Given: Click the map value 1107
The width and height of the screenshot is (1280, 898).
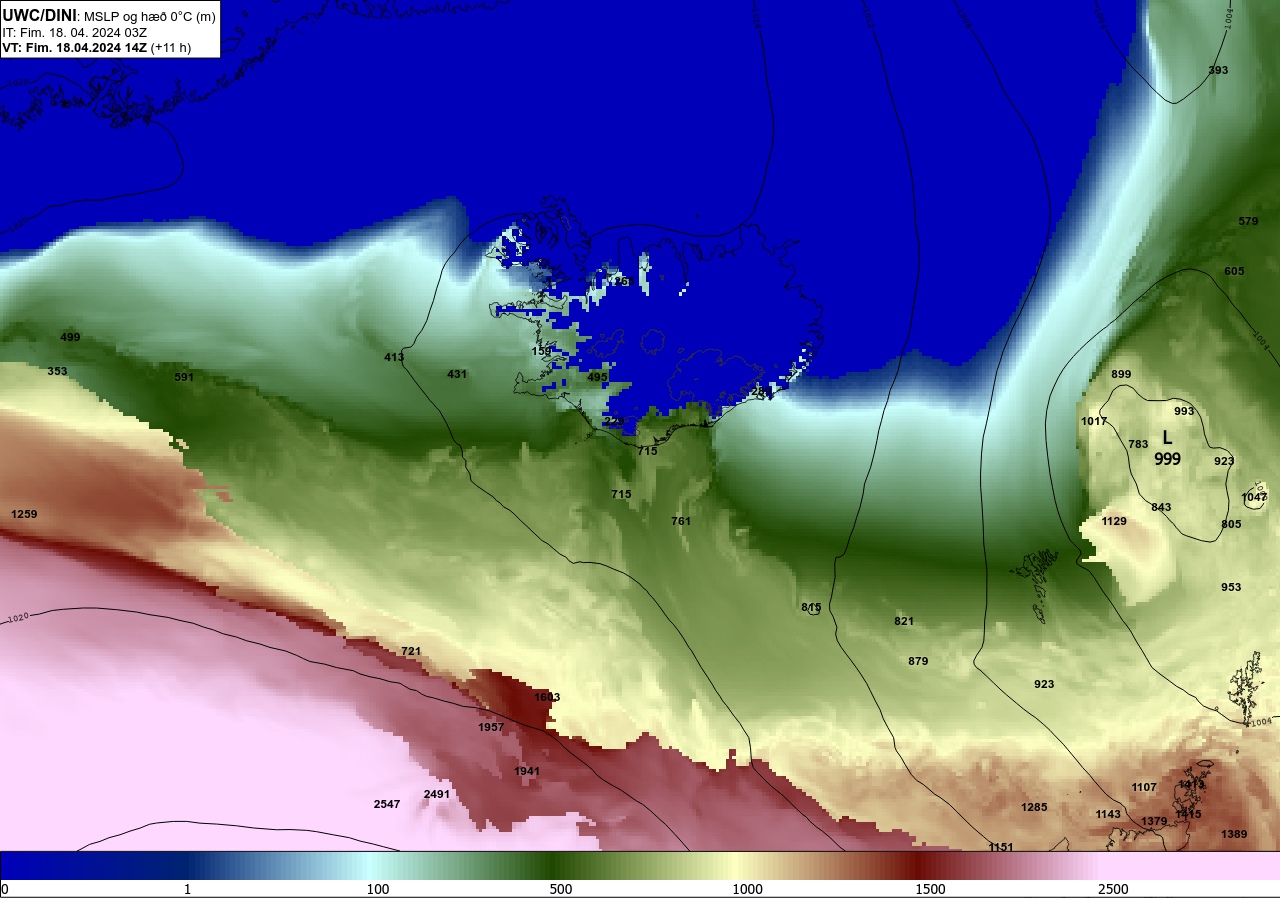Looking at the screenshot, I should click(1144, 787).
